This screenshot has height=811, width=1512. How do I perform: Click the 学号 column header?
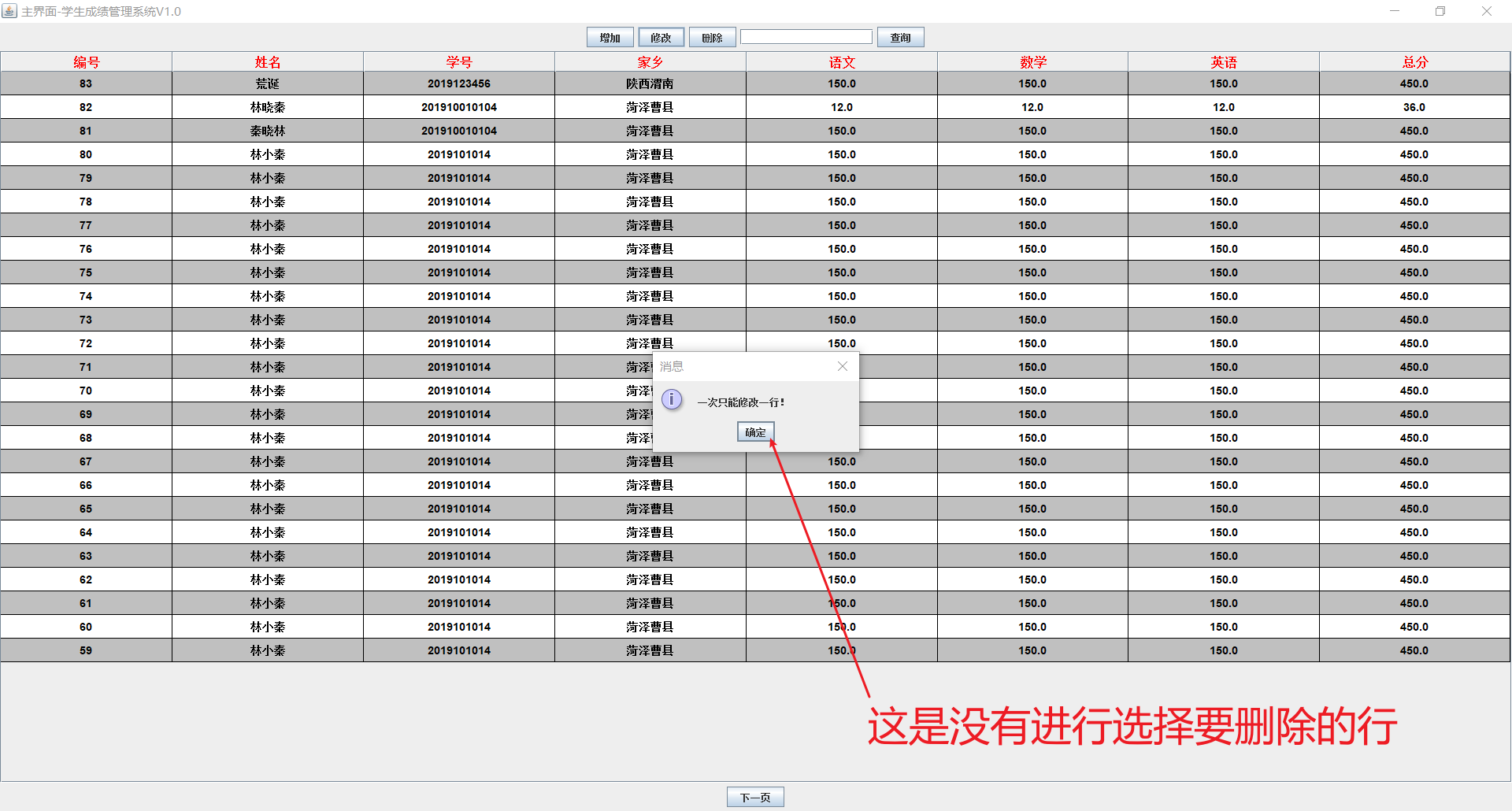click(x=459, y=62)
